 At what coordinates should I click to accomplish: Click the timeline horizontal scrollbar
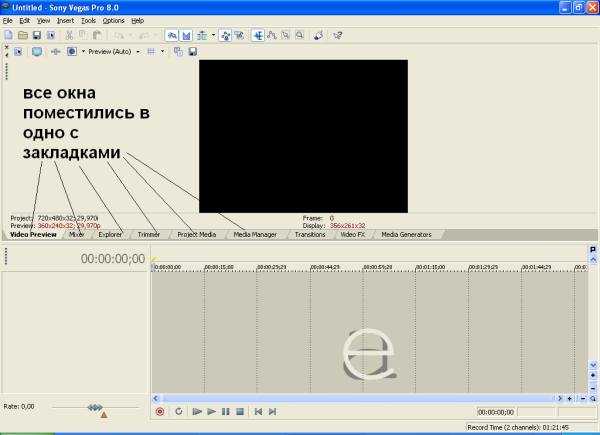click(358, 399)
